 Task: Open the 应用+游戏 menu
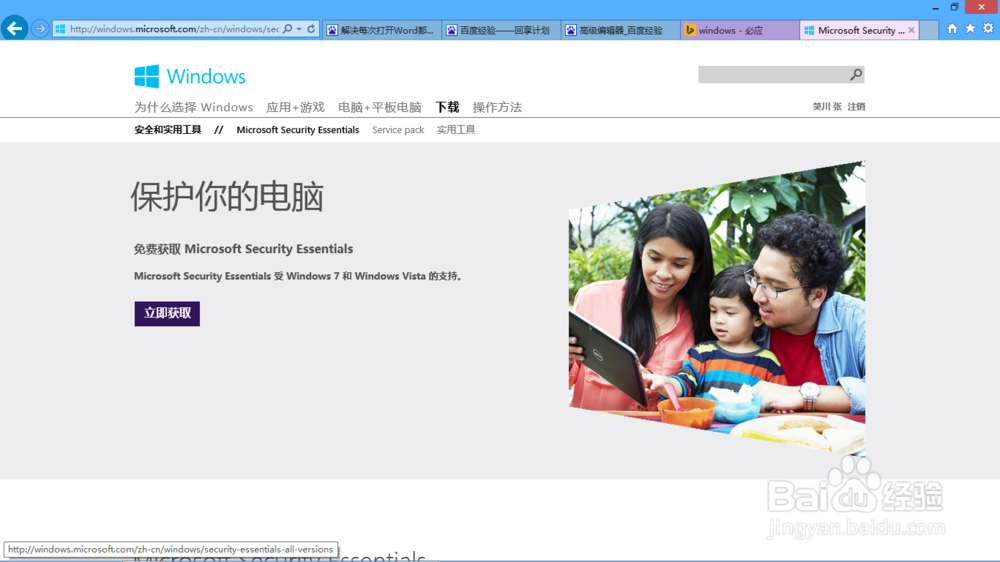295,107
